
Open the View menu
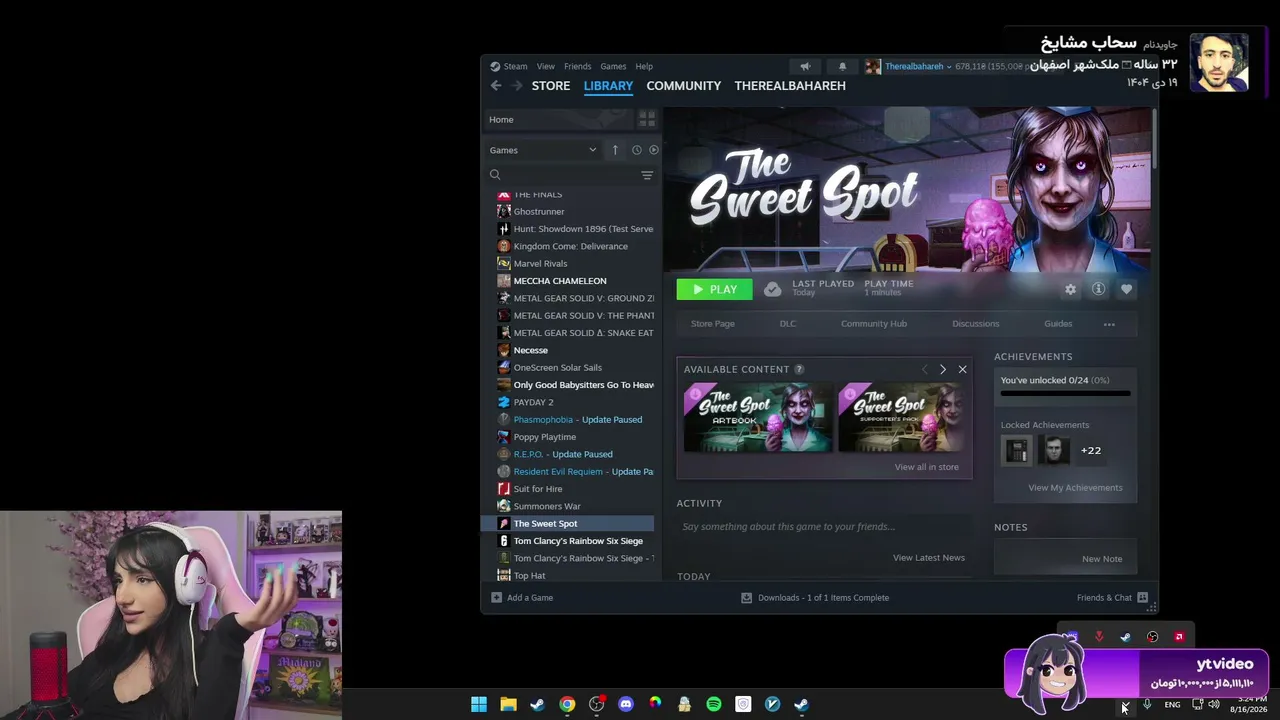point(545,67)
